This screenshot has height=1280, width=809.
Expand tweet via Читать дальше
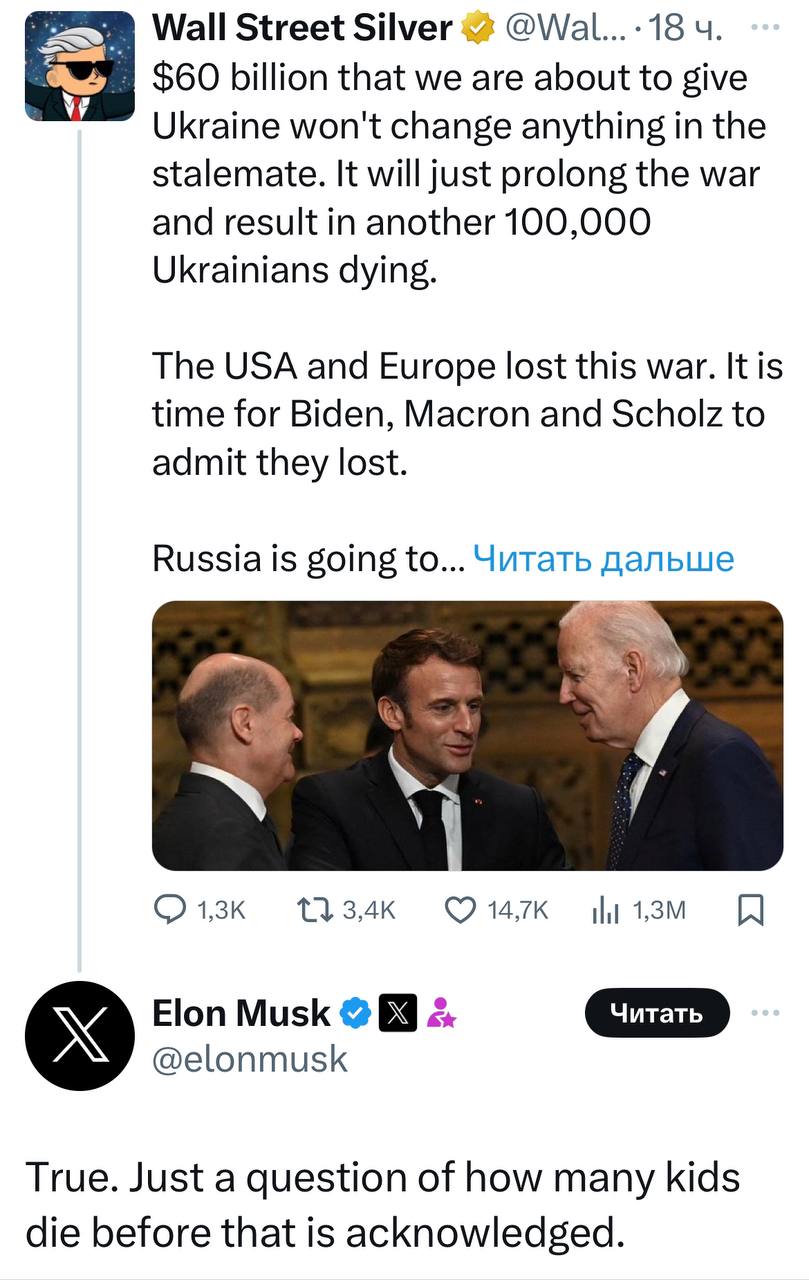pos(603,558)
